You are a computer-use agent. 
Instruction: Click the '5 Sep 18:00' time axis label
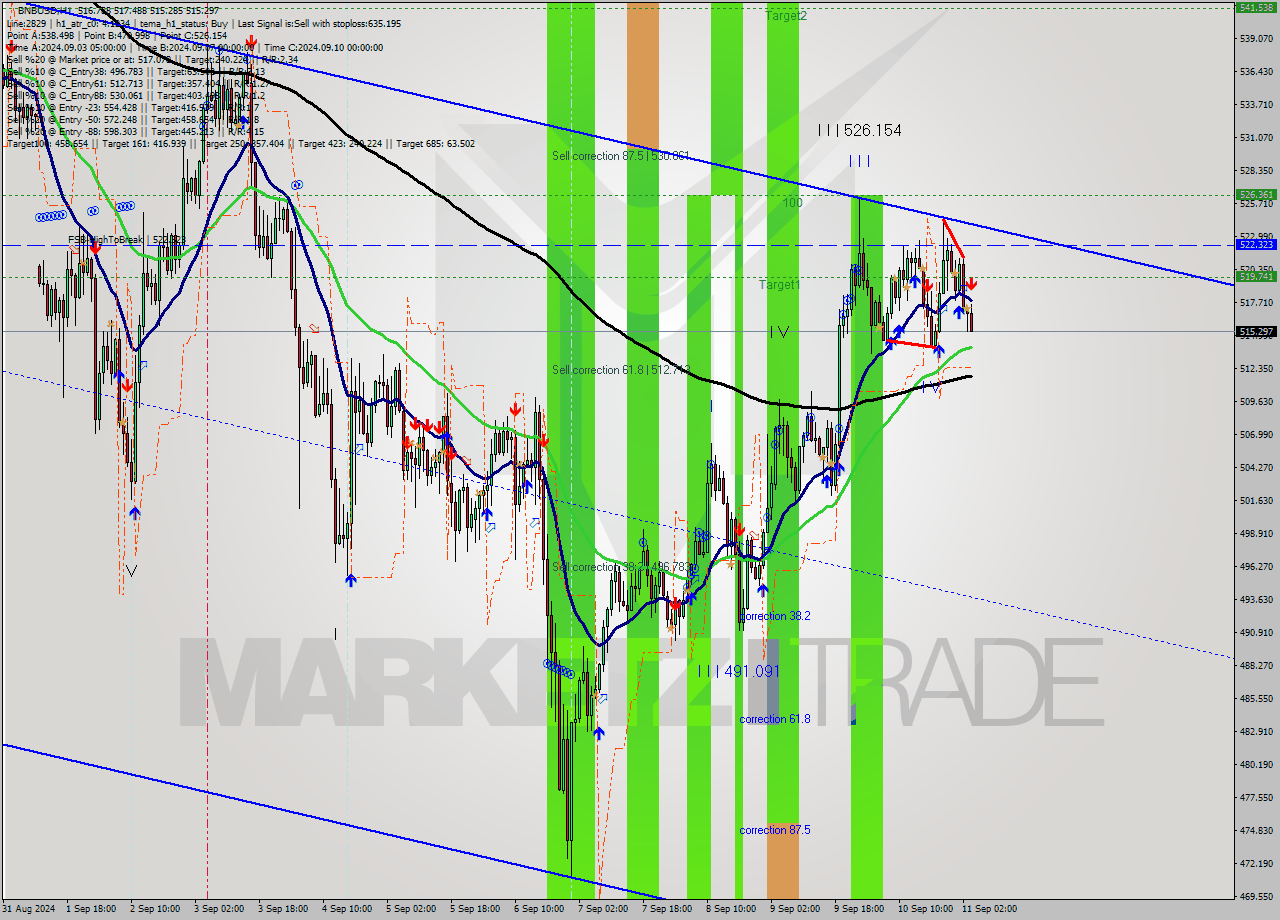pos(474,909)
